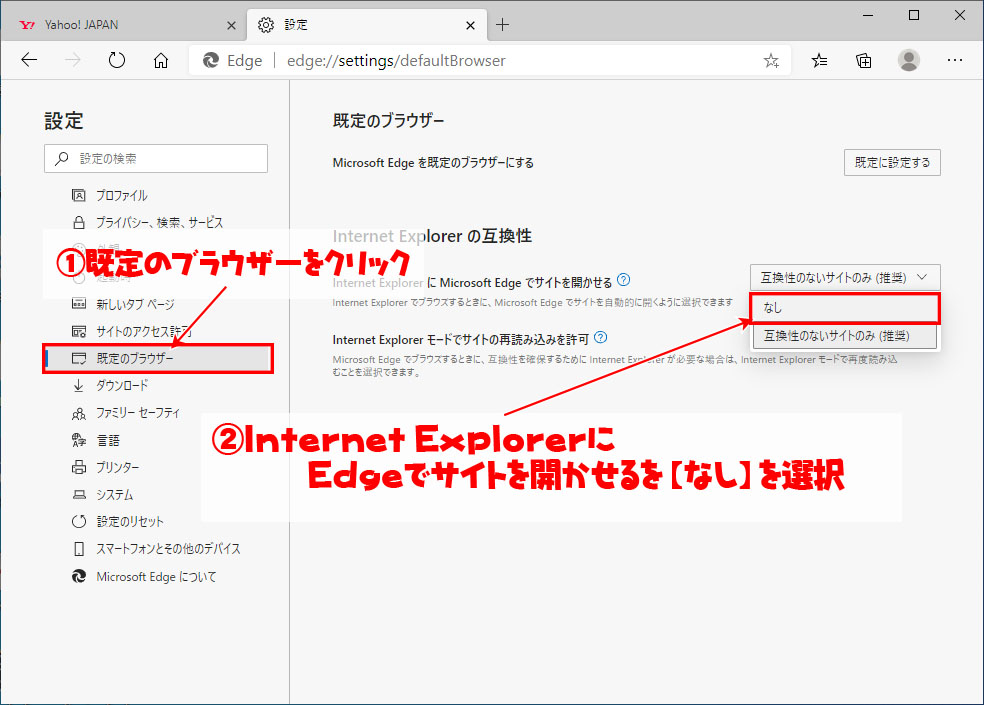Click the スマートフォン phone icon
The image size is (984, 705).
click(78, 549)
